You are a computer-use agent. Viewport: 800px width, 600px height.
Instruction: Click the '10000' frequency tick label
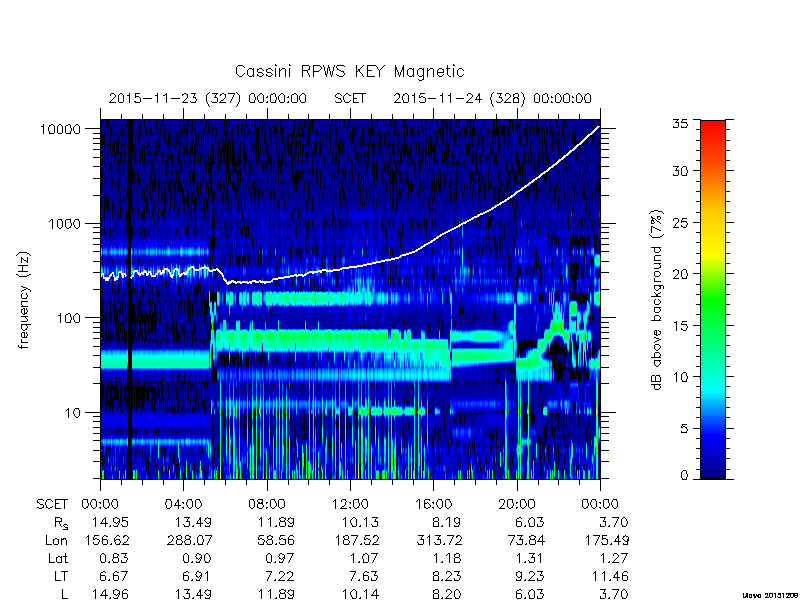(60, 130)
